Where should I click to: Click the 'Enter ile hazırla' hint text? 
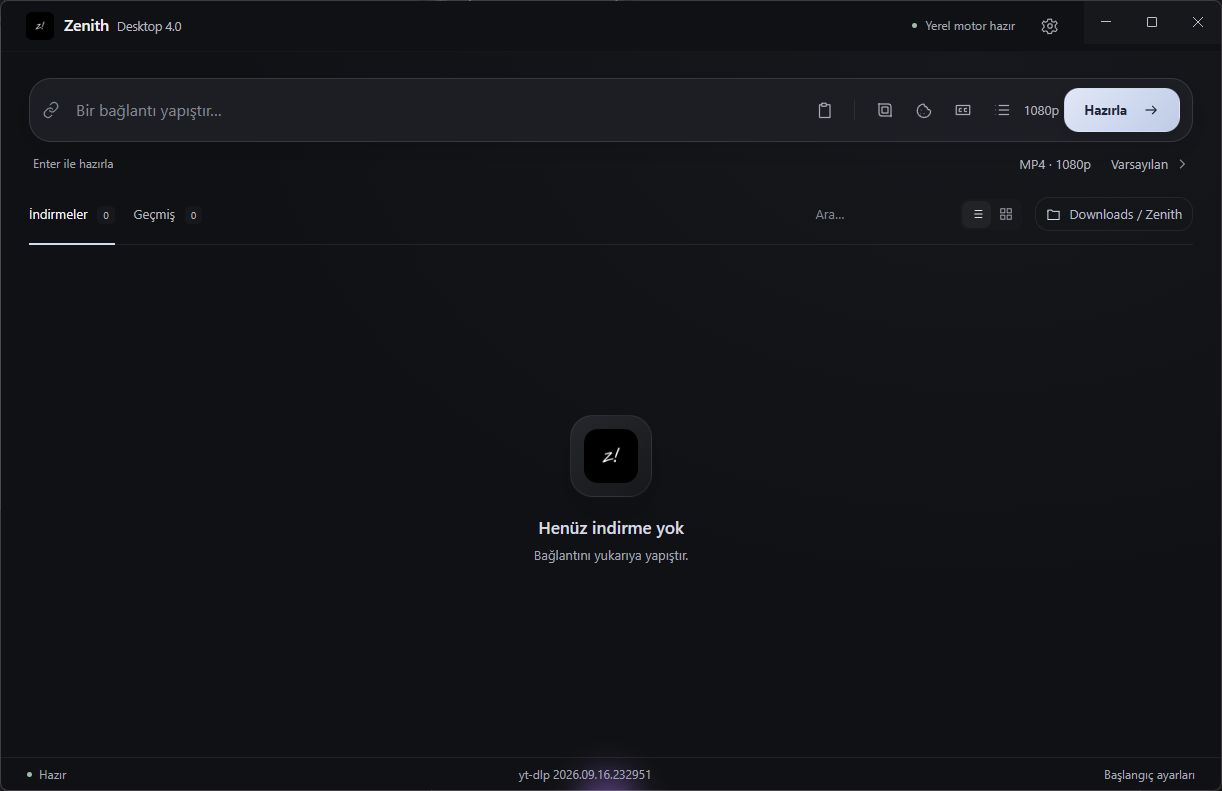pyautogui.click(x=73, y=164)
